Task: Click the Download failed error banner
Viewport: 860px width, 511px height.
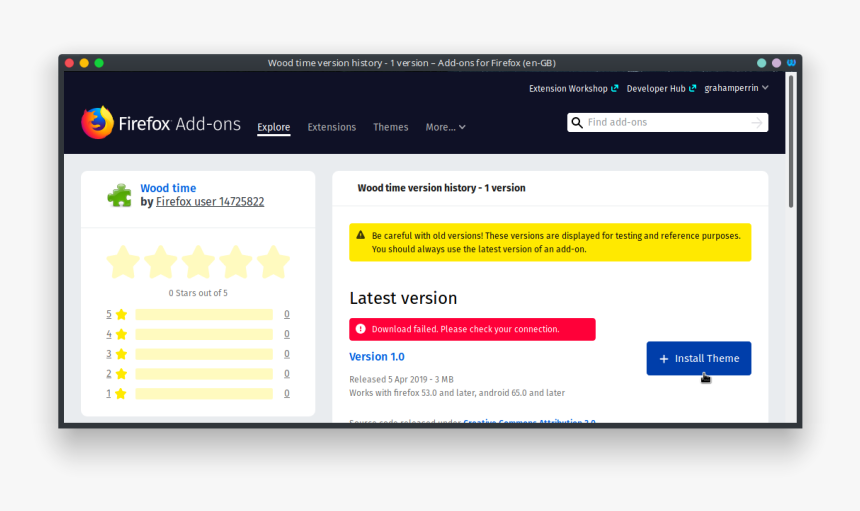Action: click(472, 329)
